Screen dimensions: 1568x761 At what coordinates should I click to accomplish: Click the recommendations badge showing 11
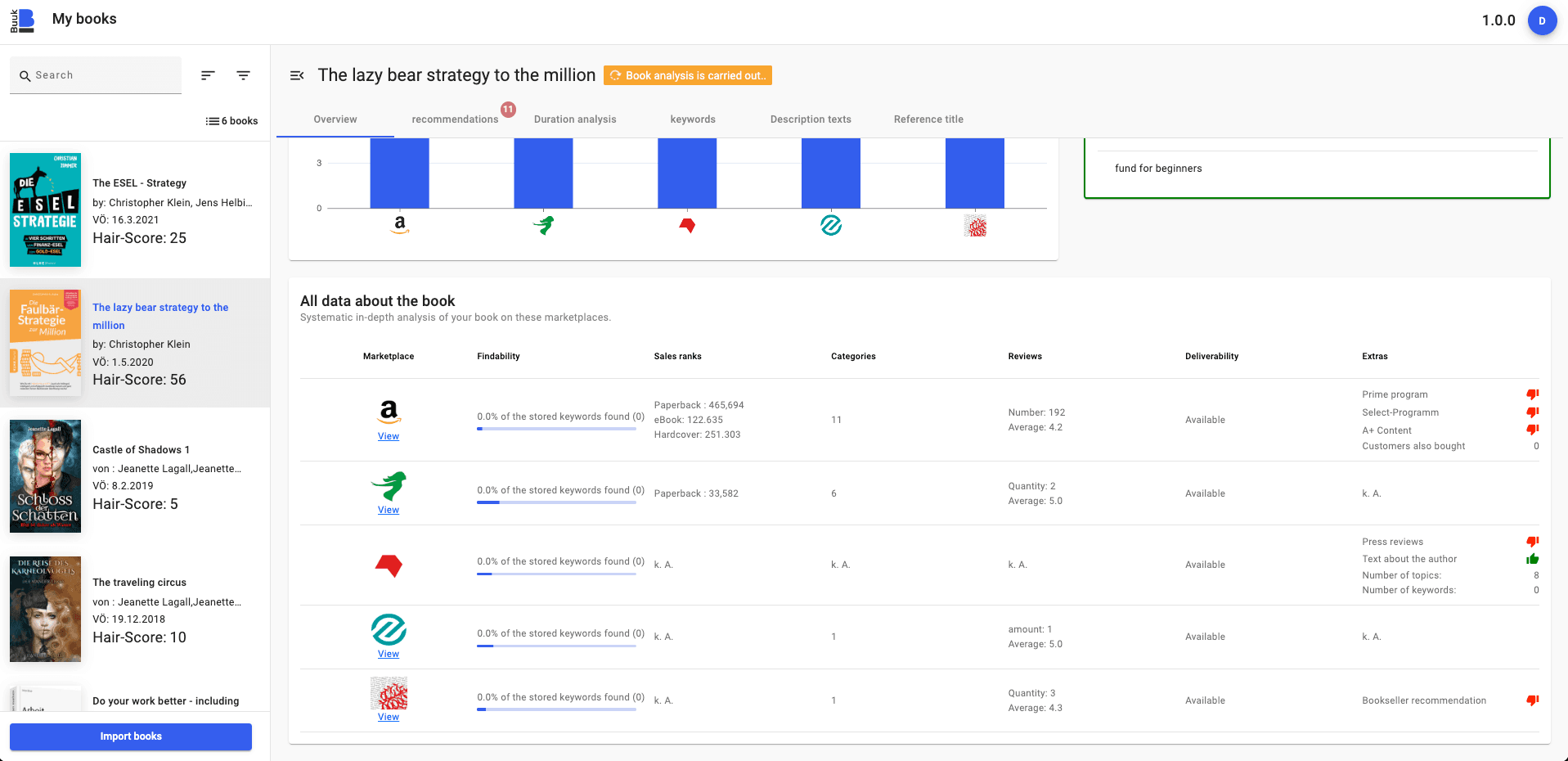[508, 109]
